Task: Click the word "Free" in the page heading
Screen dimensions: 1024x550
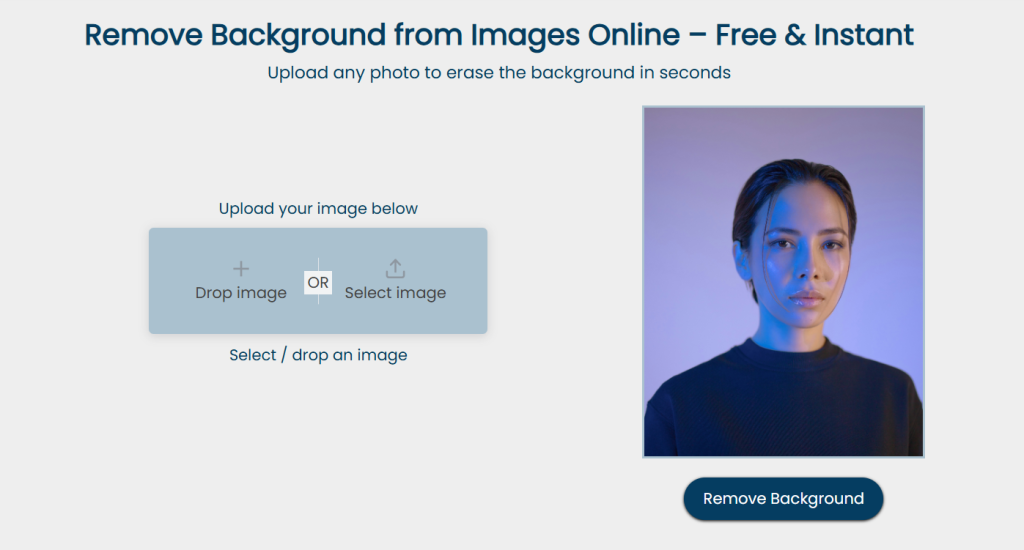Action: coord(749,35)
